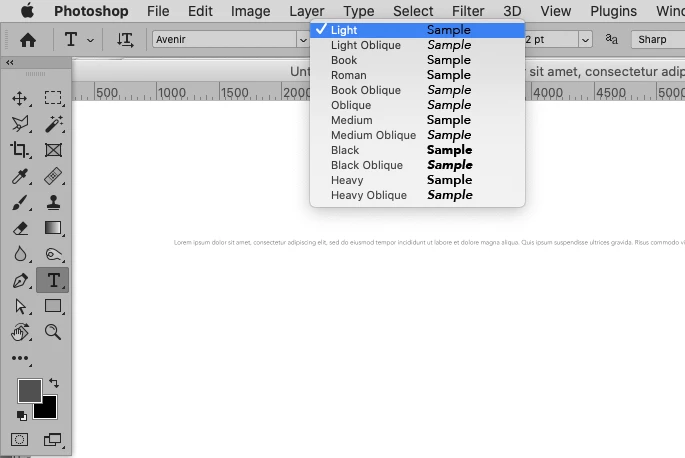Click the Lorem ipsum text line on canvas
Viewport: 685px width, 458px height.
pos(429,242)
